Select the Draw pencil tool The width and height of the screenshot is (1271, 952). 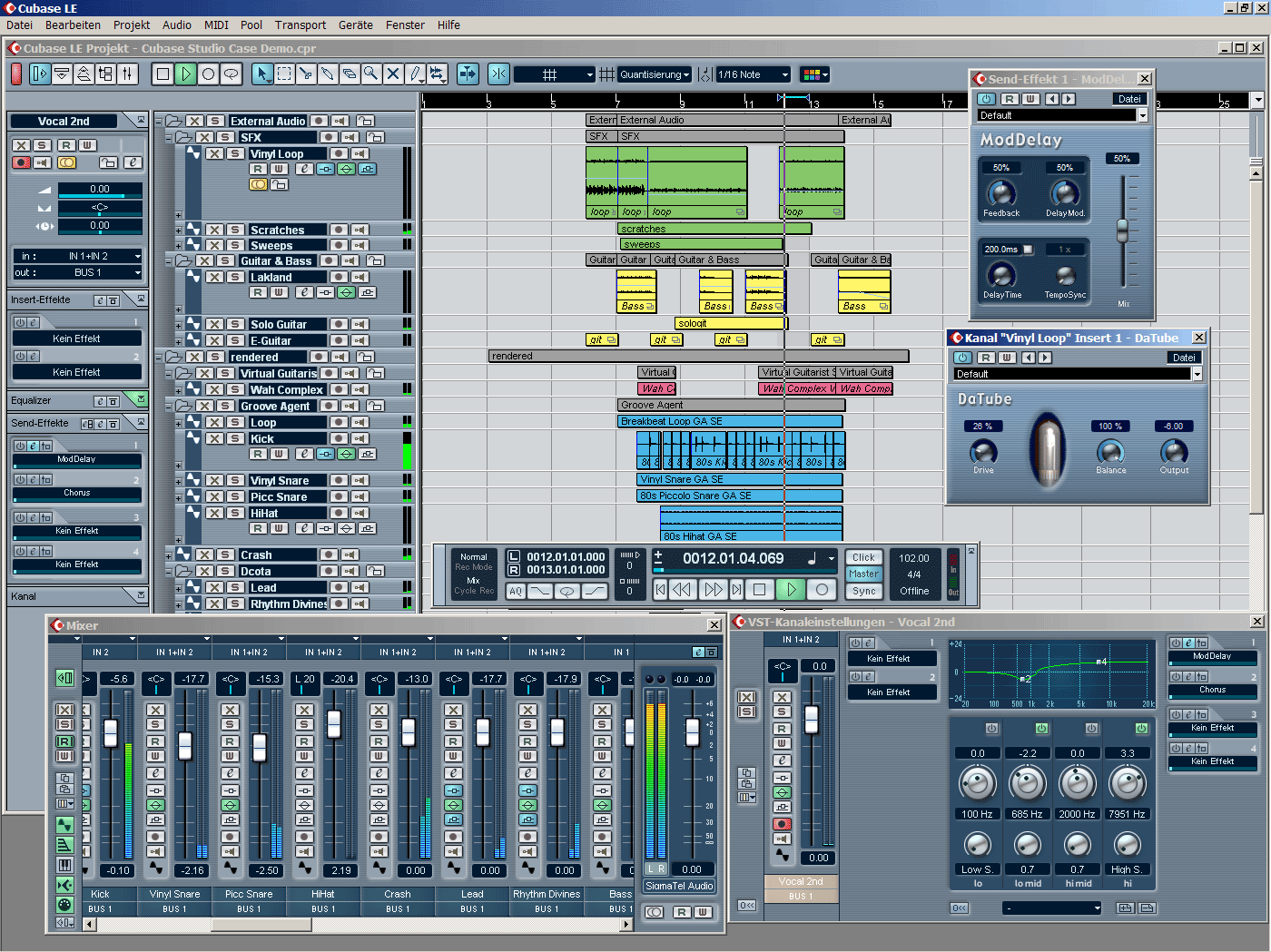tap(415, 74)
